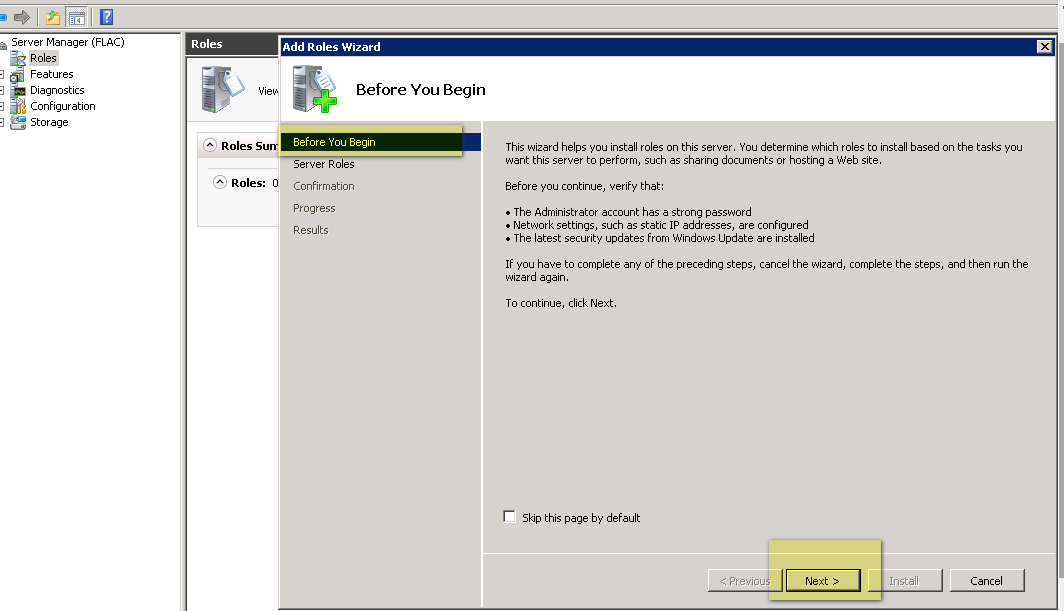Select Server Manager (FLAC) root node
Screen dimensions: 1064x611
(x=68, y=42)
